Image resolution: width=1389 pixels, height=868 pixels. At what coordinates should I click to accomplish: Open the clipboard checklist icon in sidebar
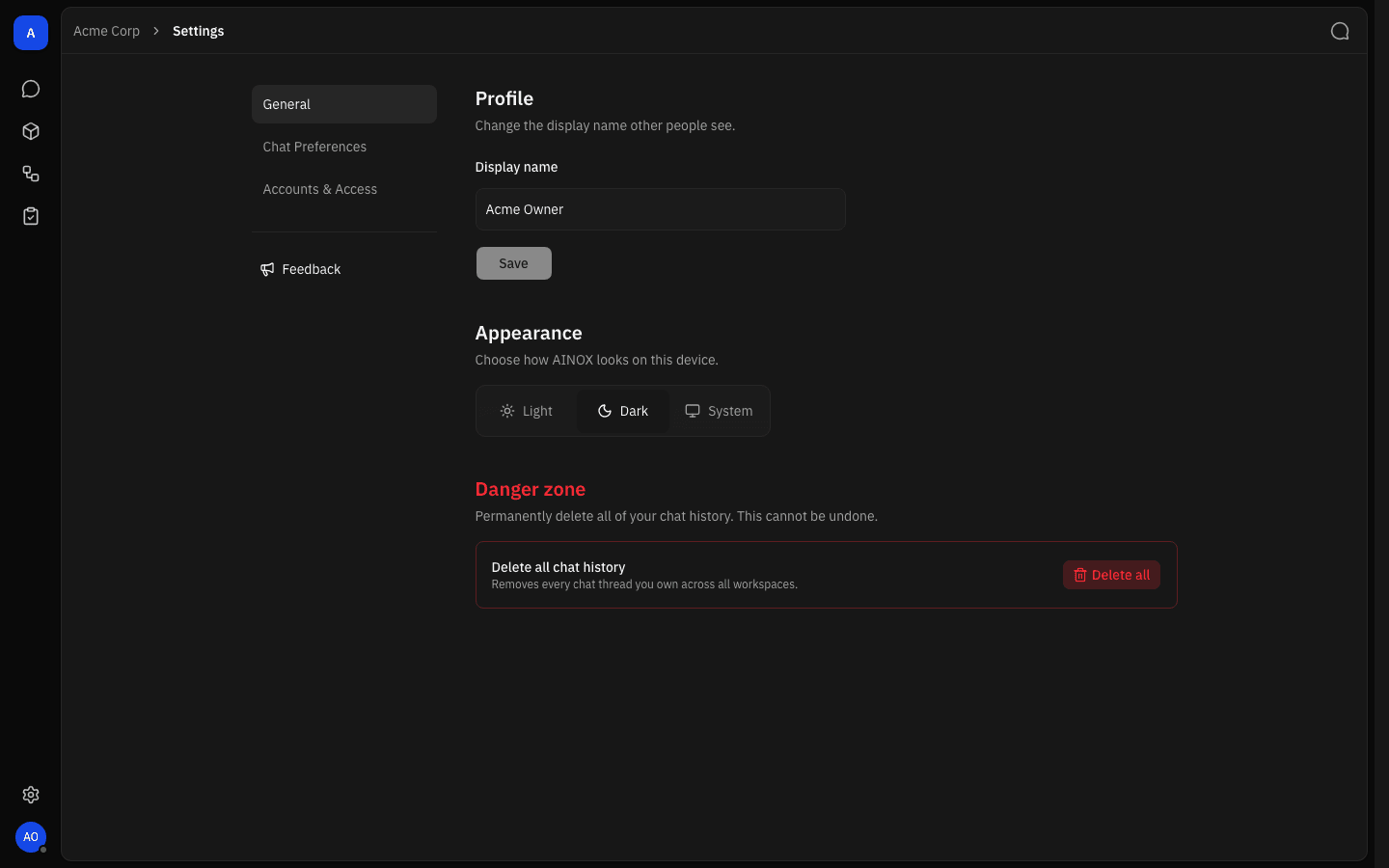[x=31, y=216]
